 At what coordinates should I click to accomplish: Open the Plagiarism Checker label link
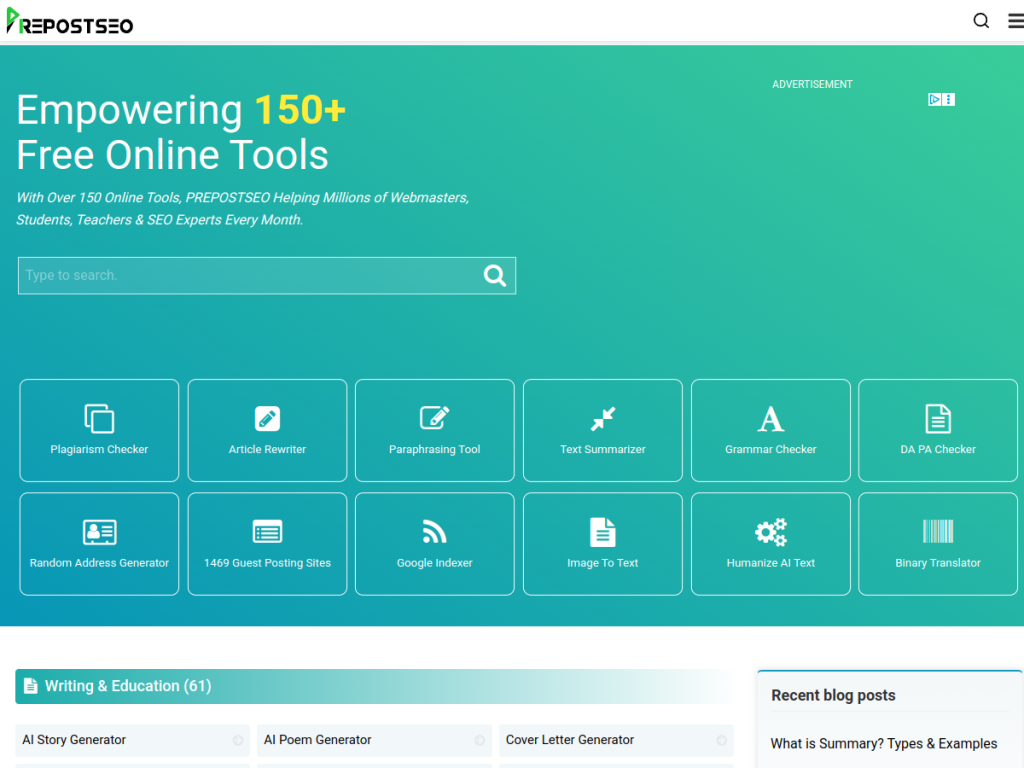click(x=99, y=449)
